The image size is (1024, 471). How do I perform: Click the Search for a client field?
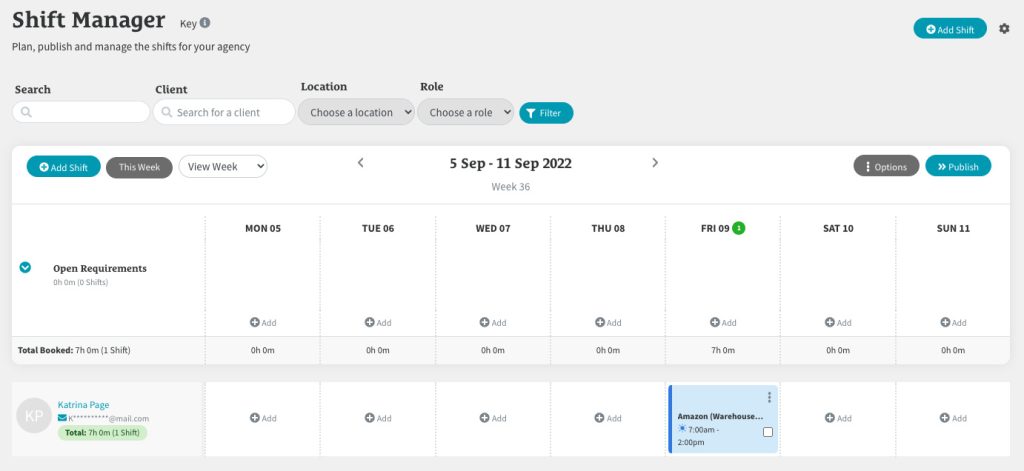coord(224,112)
